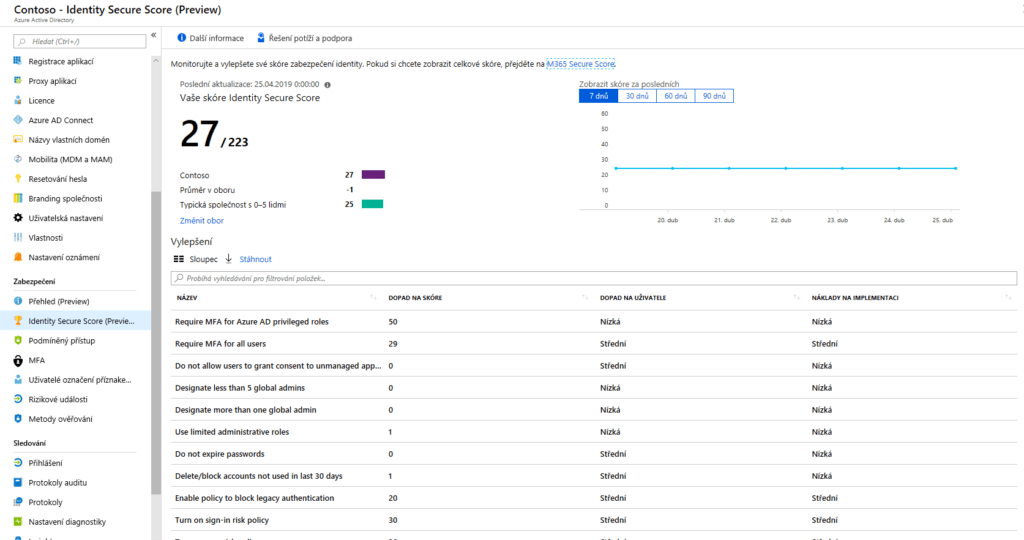Screen dimensions: 1024x540
Task: Click Nastavení oznámení bell icon
Action: (x=18, y=257)
